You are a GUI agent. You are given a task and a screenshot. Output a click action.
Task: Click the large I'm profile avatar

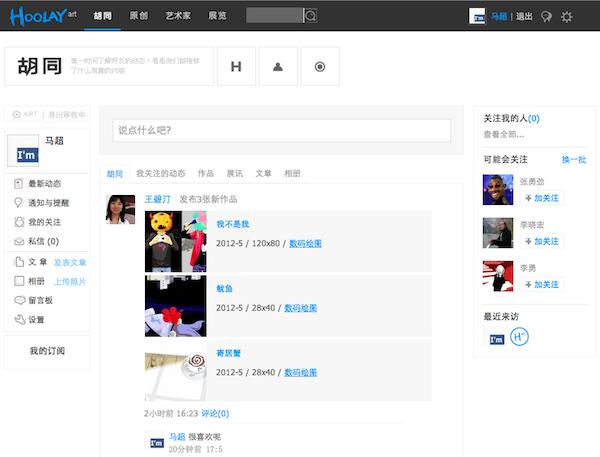pyautogui.click(x=23, y=150)
